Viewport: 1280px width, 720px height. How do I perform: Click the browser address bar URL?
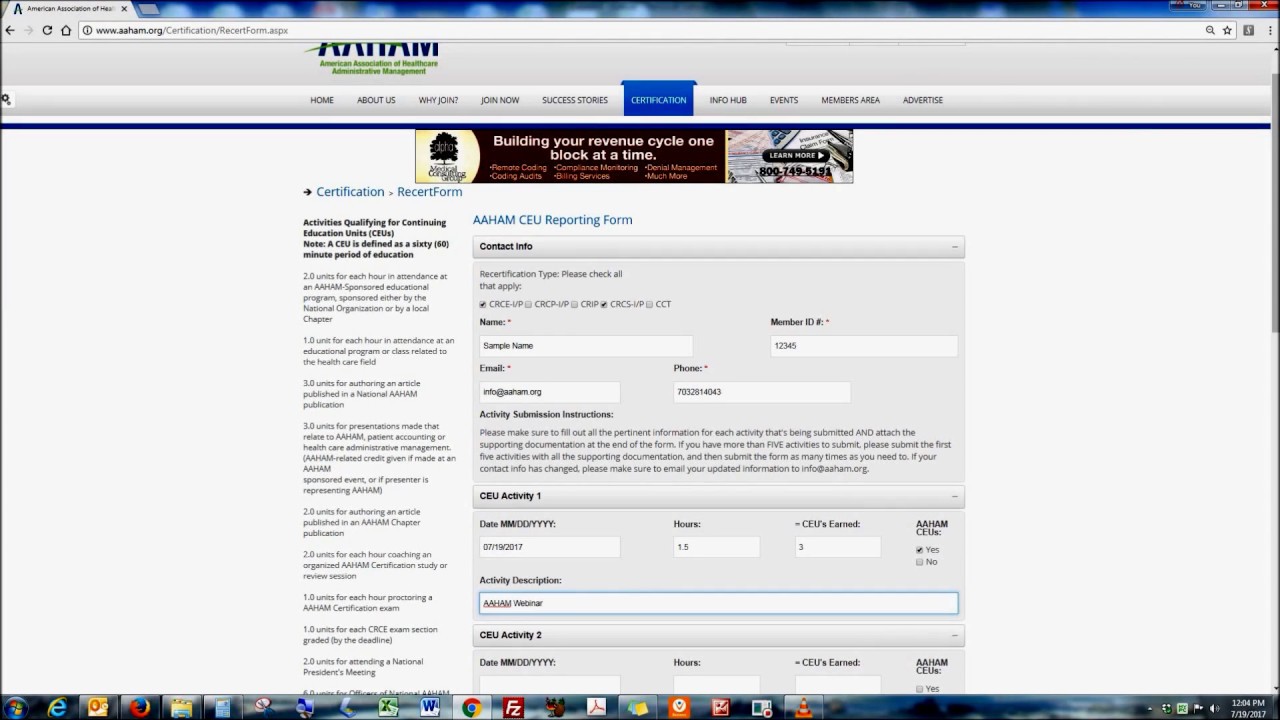click(x=192, y=30)
